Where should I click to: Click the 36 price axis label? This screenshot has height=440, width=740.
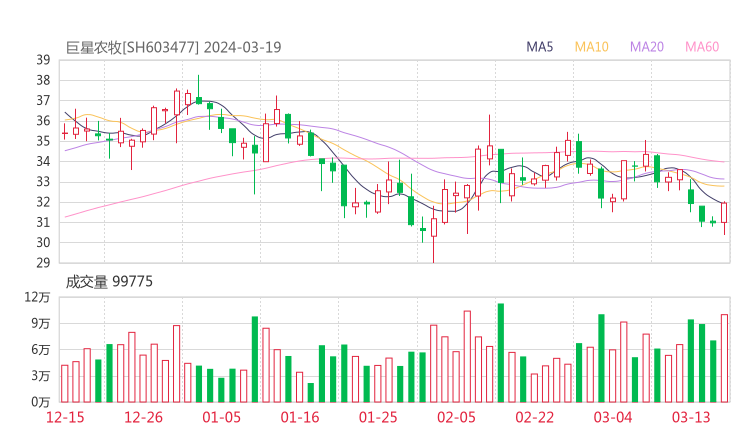43,121
